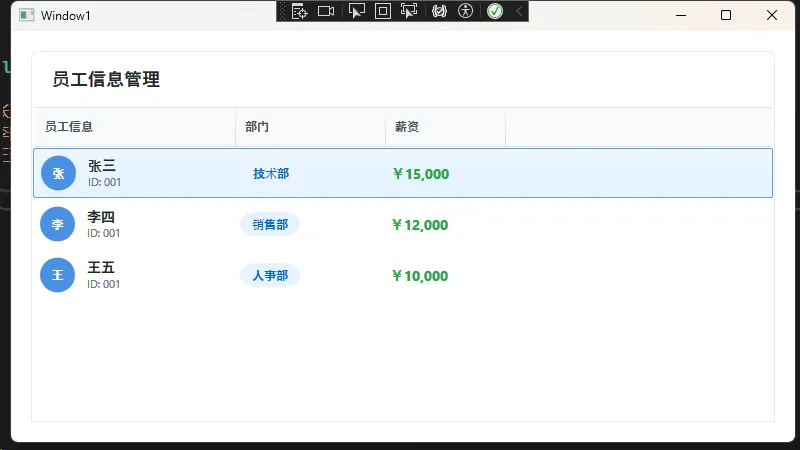Viewport: 800px width, 450px height.
Task: Open Live Visual Tree from debug toolbar
Action: pyautogui.click(x=299, y=11)
